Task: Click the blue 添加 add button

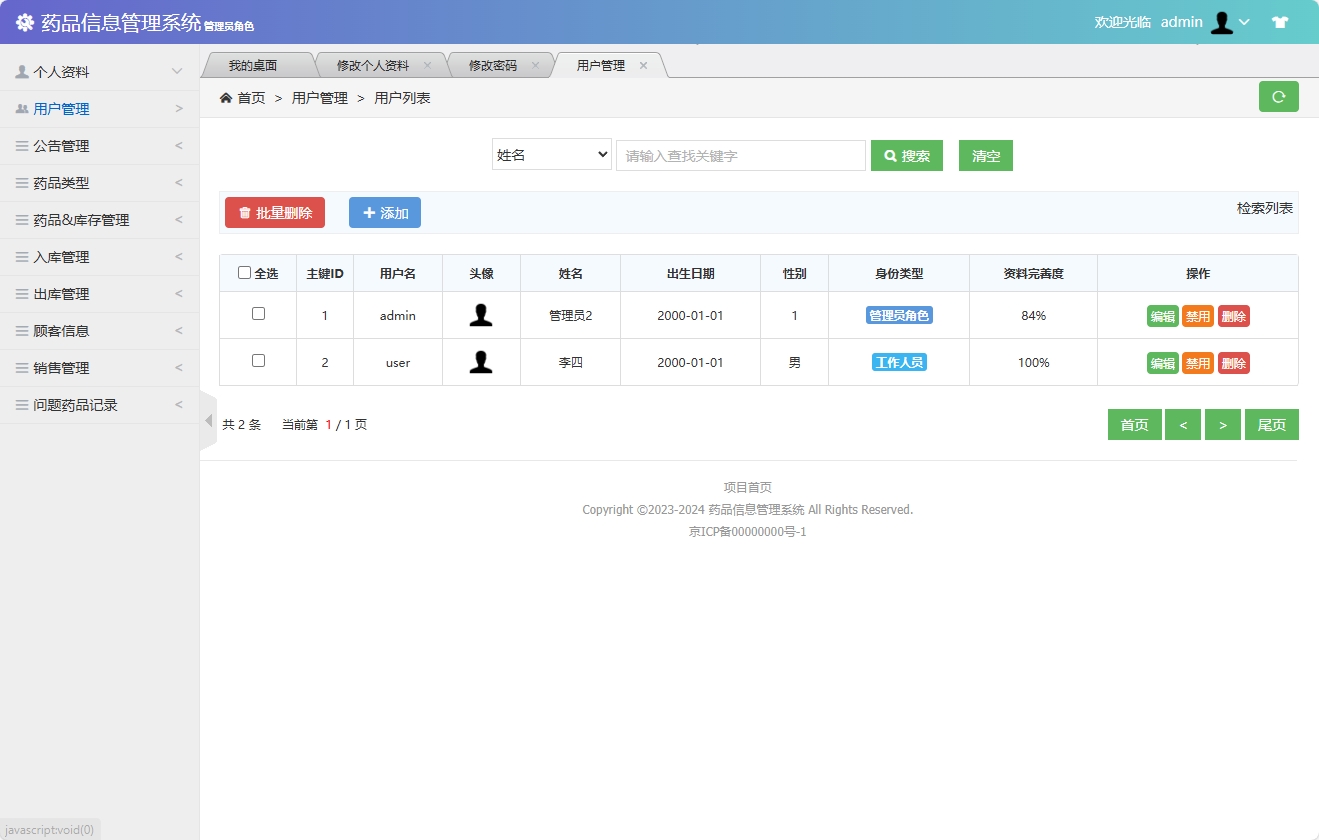Action: (x=384, y=212)
